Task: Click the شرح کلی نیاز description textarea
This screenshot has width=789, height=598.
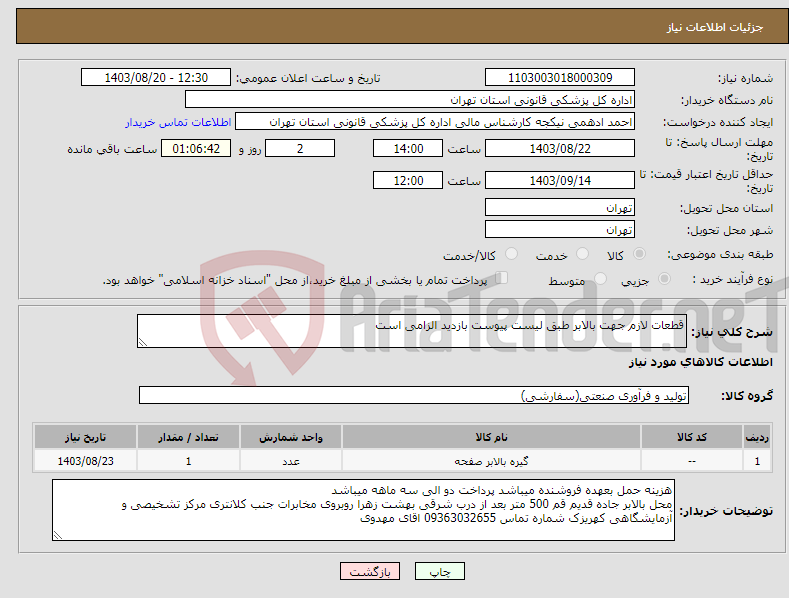Action: (x=412, y=331)
